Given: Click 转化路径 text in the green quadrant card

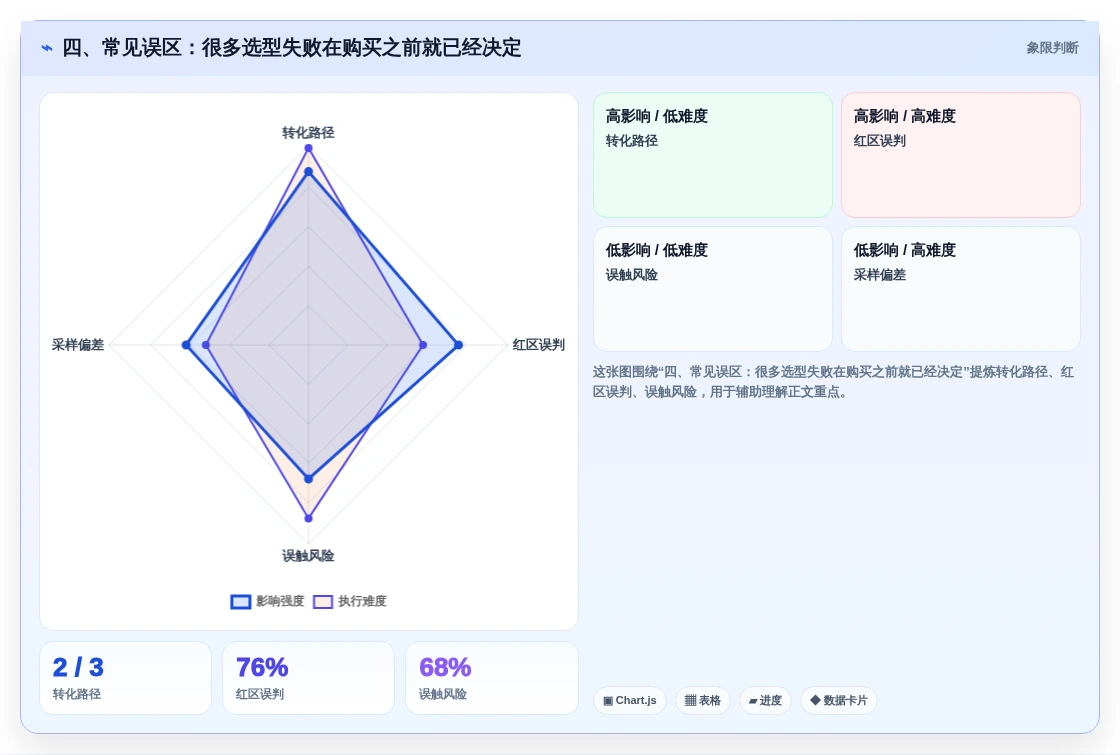Looking at the screenshot, I should pos(631,141).
